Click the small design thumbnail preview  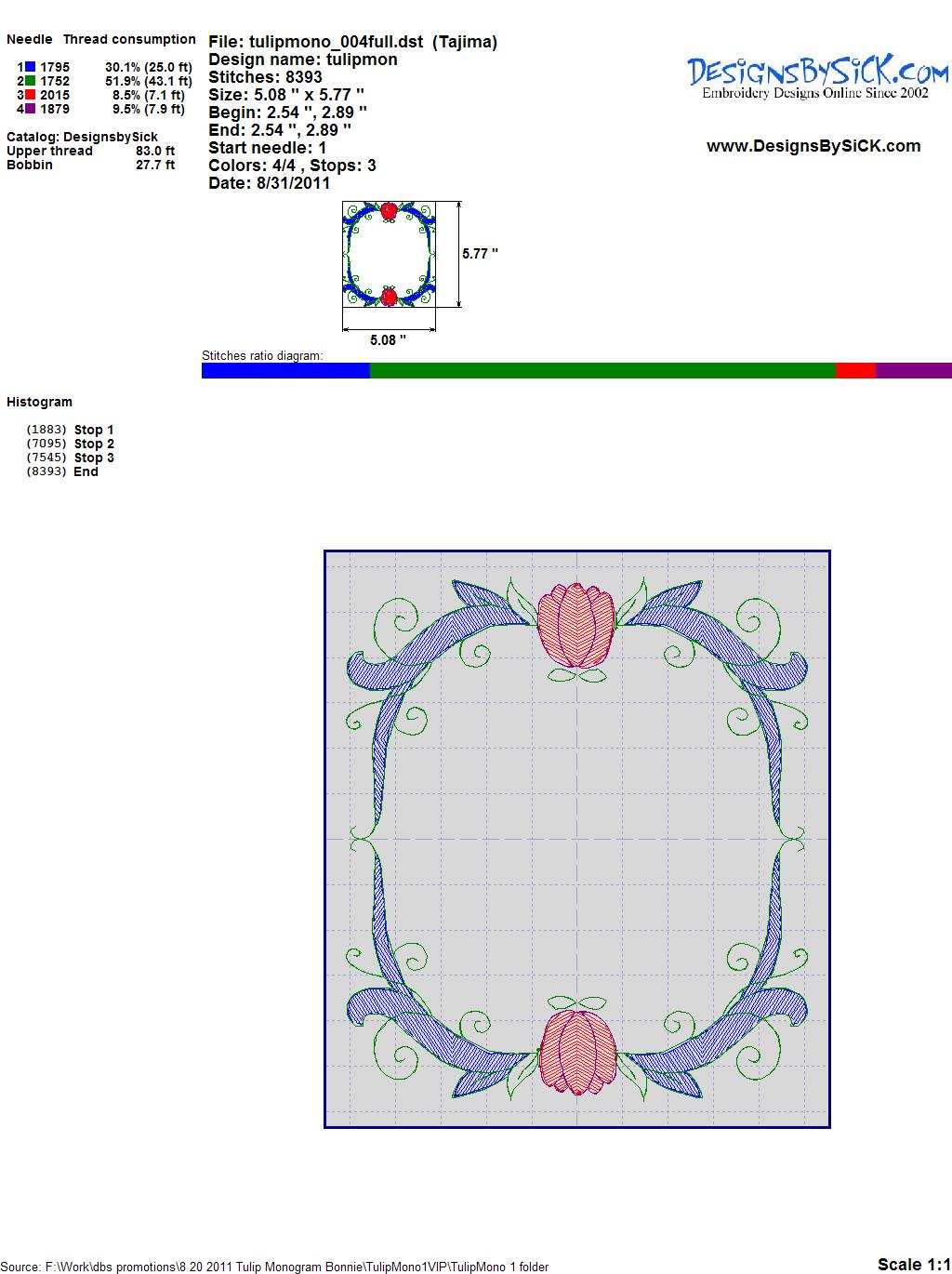pyautogui.click(x=389, y=254)
